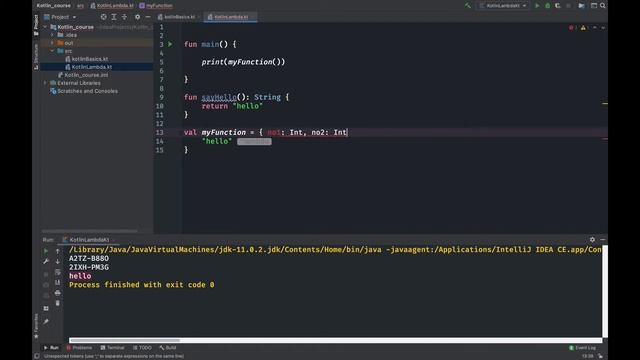Run the program with the green play button in the top toolbar
The image size is (640, 360).
tap(537, 6)
